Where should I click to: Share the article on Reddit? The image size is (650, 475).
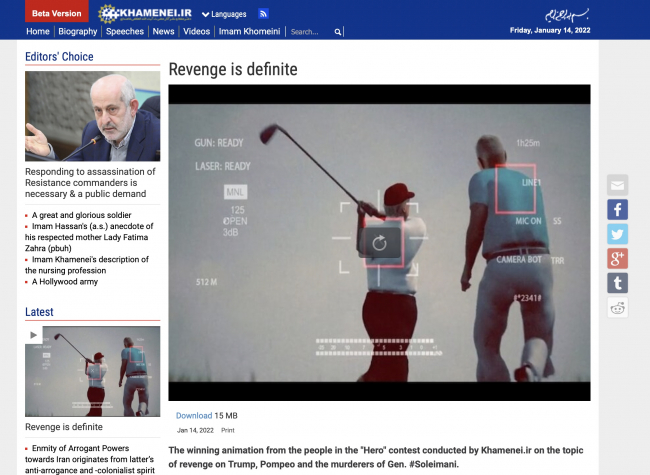click(617, 308)
